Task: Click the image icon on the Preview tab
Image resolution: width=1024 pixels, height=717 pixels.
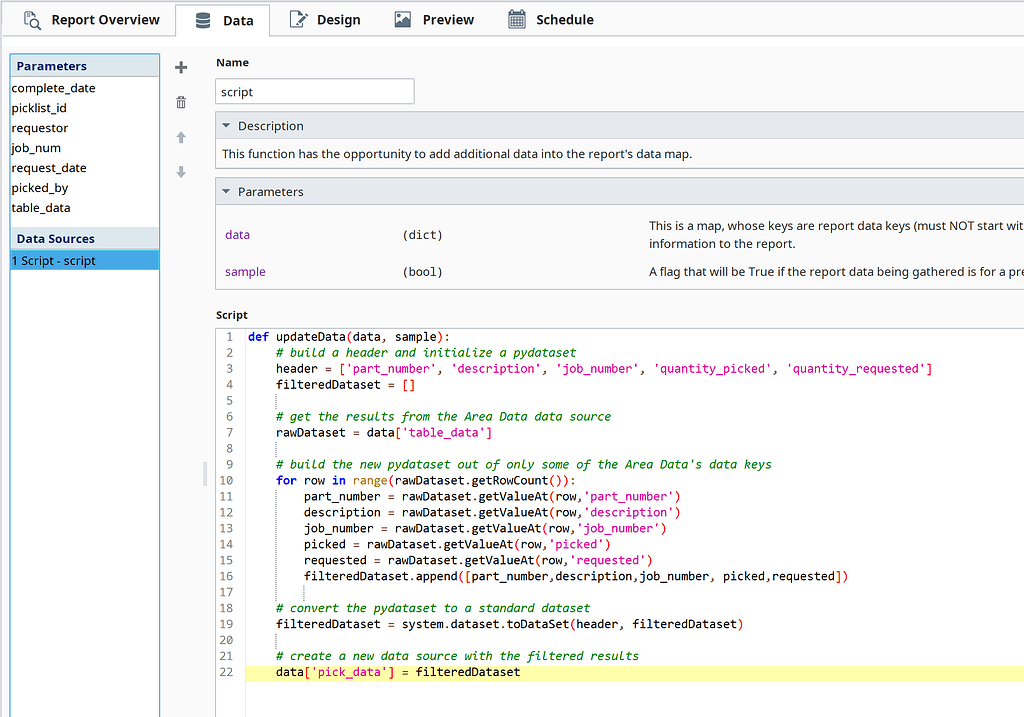Action: coord(402,19)
